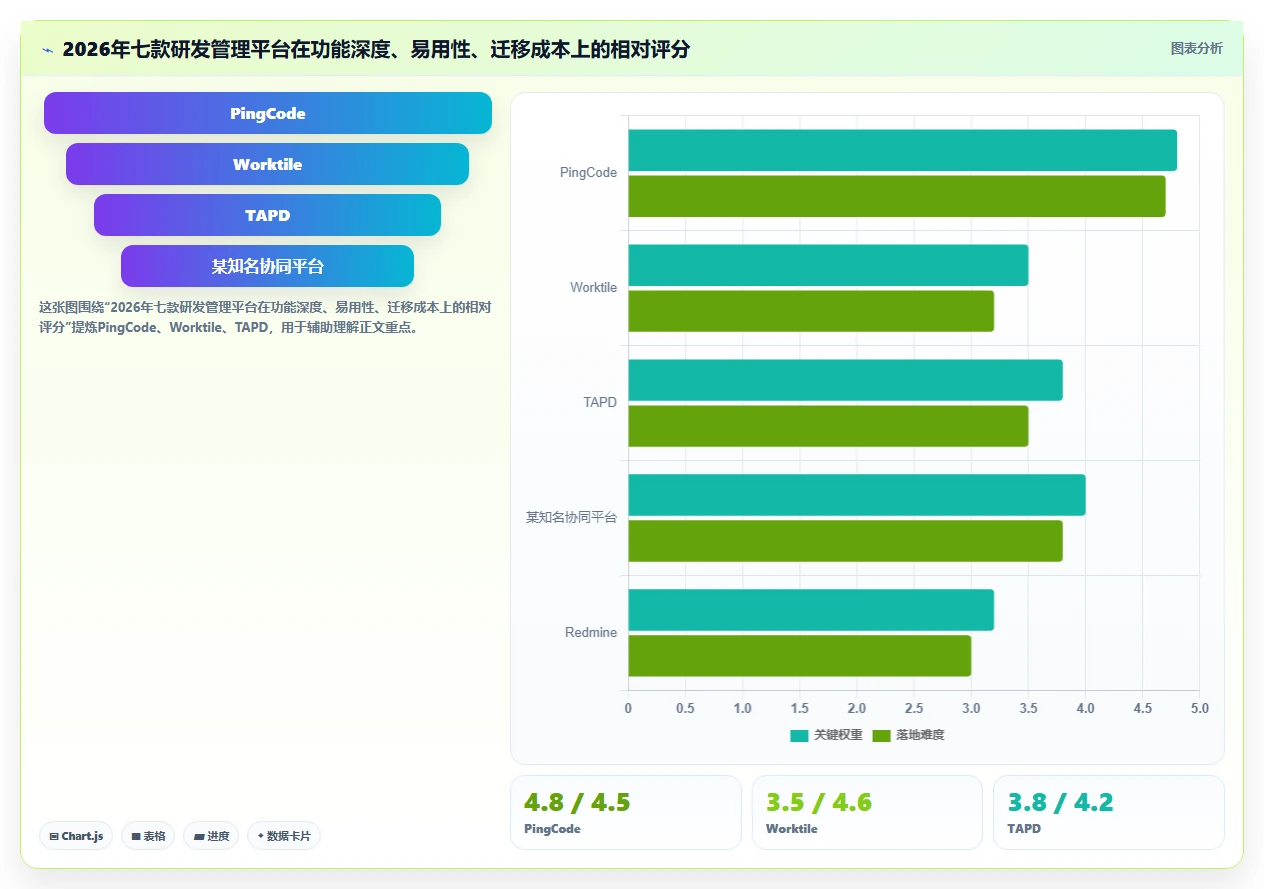Click the chart title heading text

pyautogui.click(x=376, y=49)
